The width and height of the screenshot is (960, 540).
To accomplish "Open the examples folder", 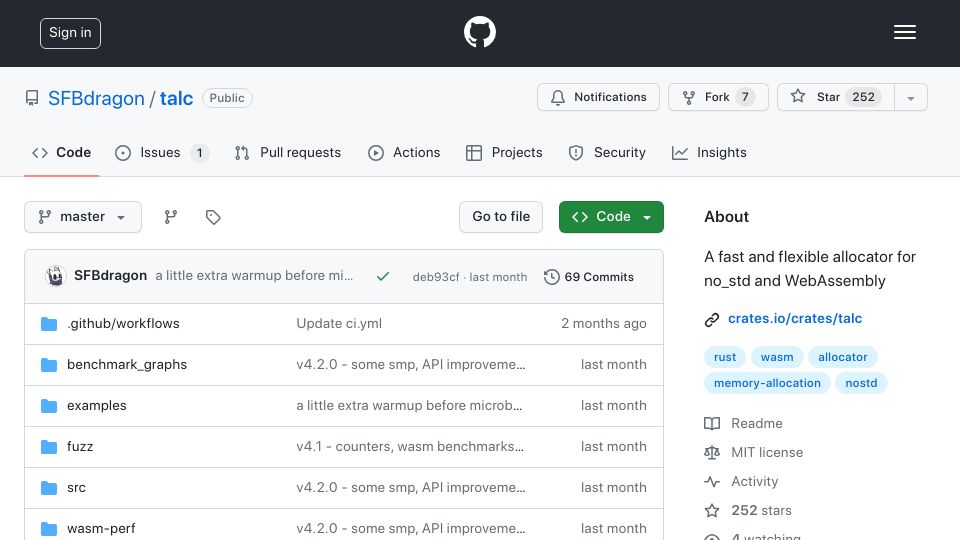I will click(x=97, y=405).
